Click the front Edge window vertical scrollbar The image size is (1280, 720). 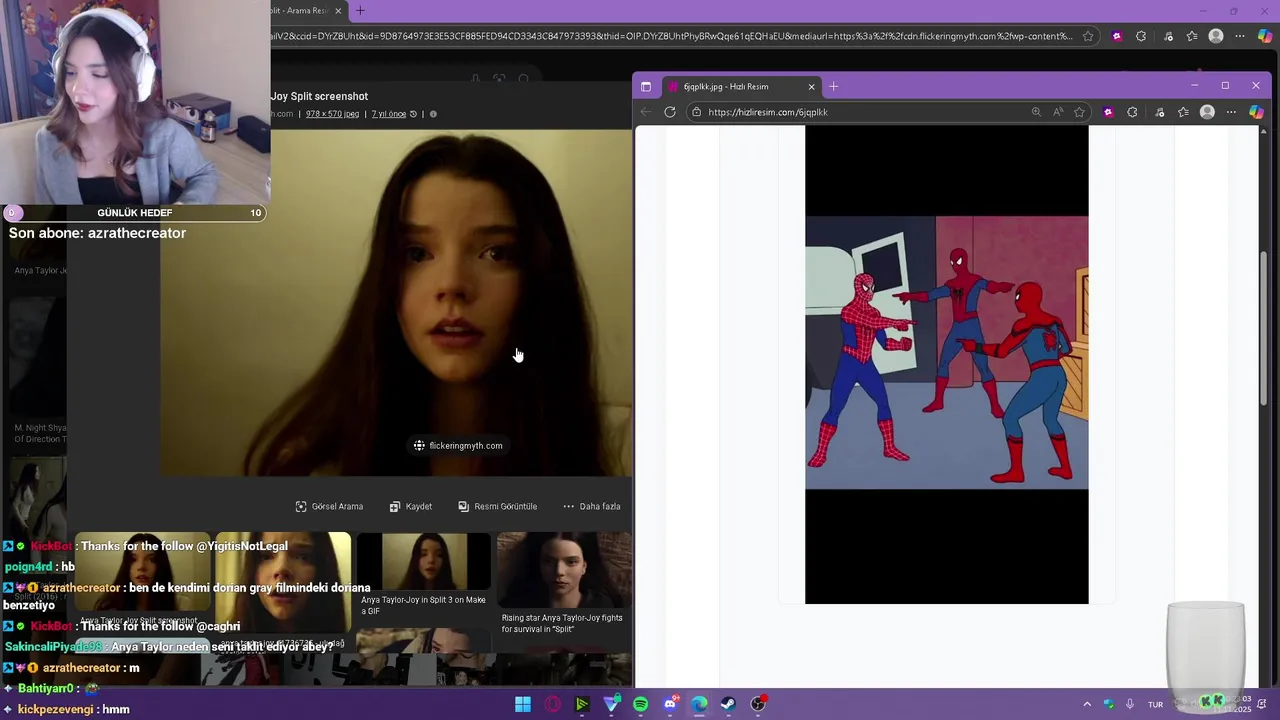pyautogui.click(x=1263, y=328)
